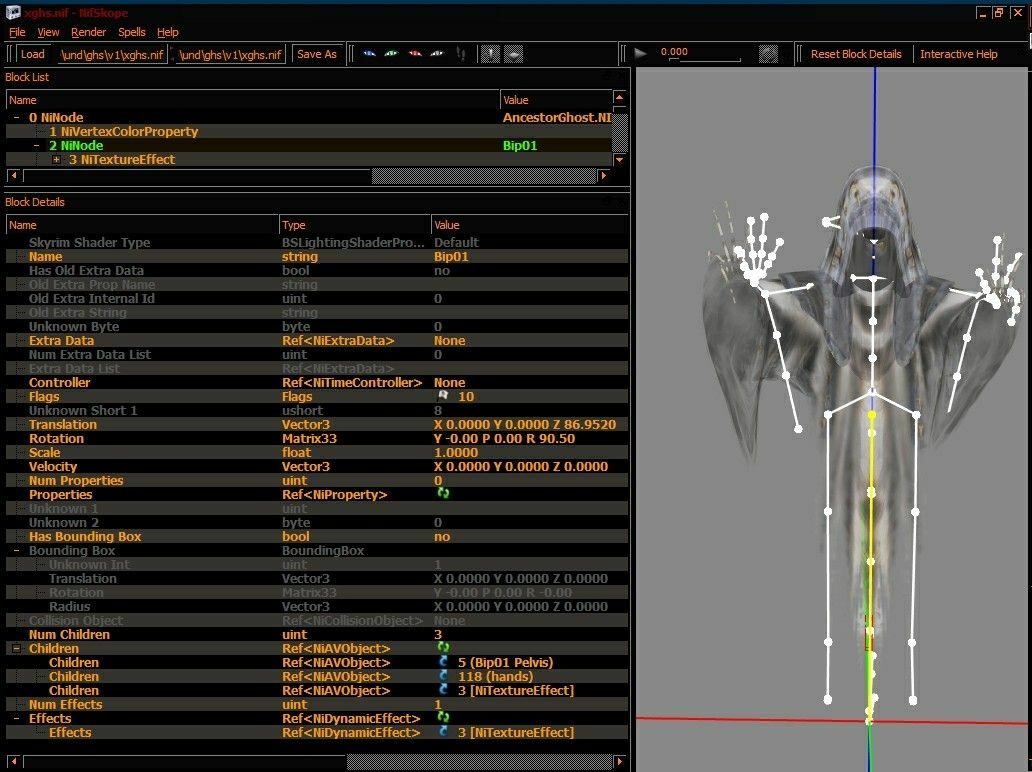Switch to green-eye front view
Viewport: 1032px width, 772px height.
tap(392, 54)
